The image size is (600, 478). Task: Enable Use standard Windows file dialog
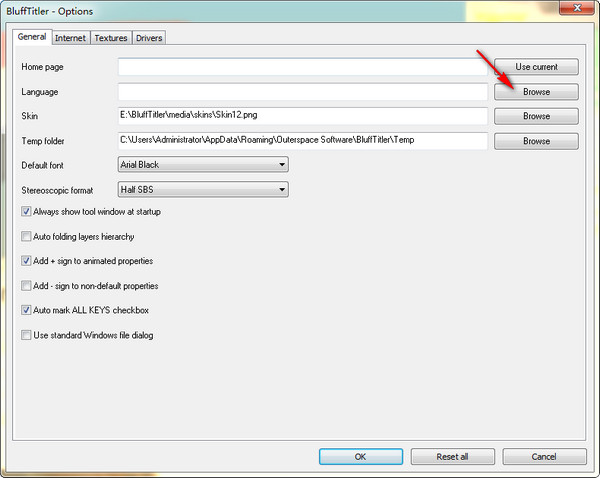[x=26, y=335]
